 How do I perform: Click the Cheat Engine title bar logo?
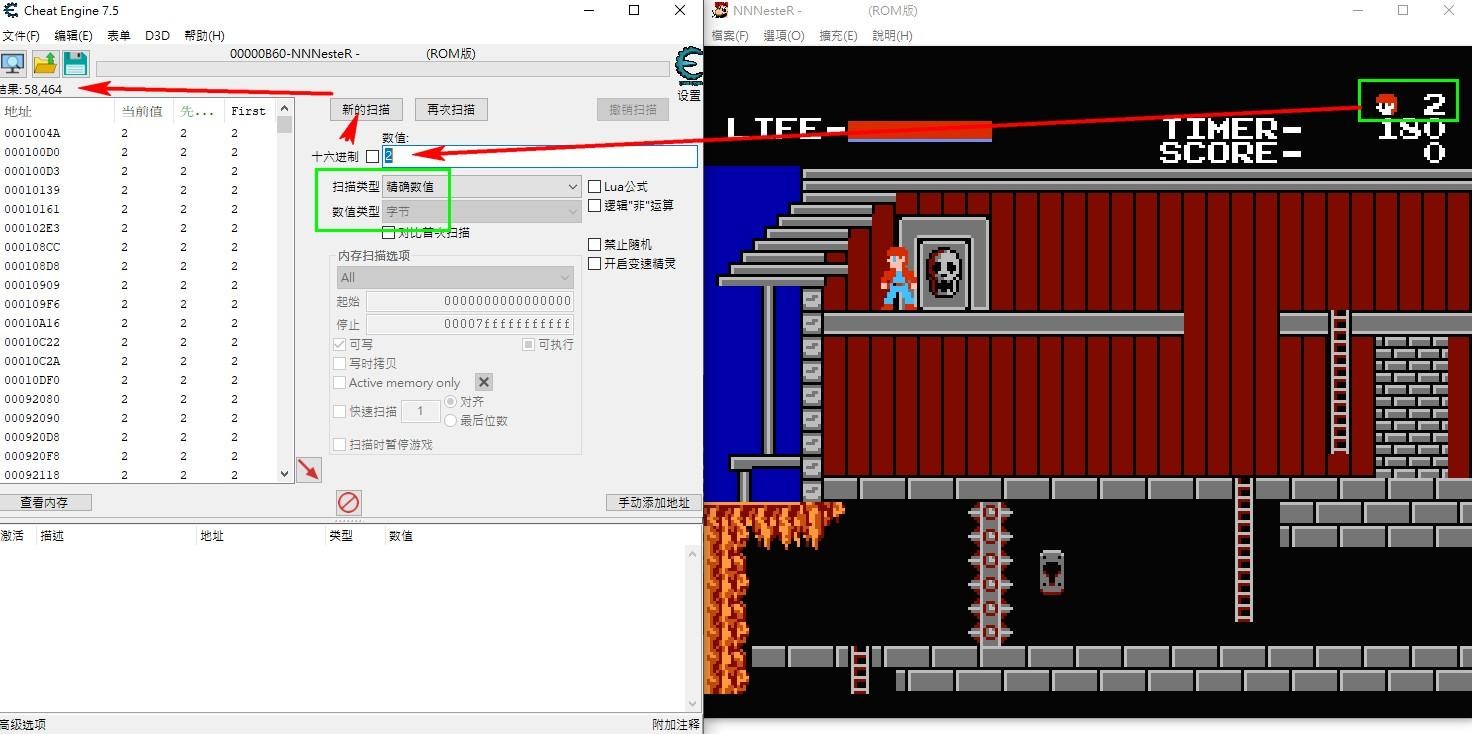[10, 11]
